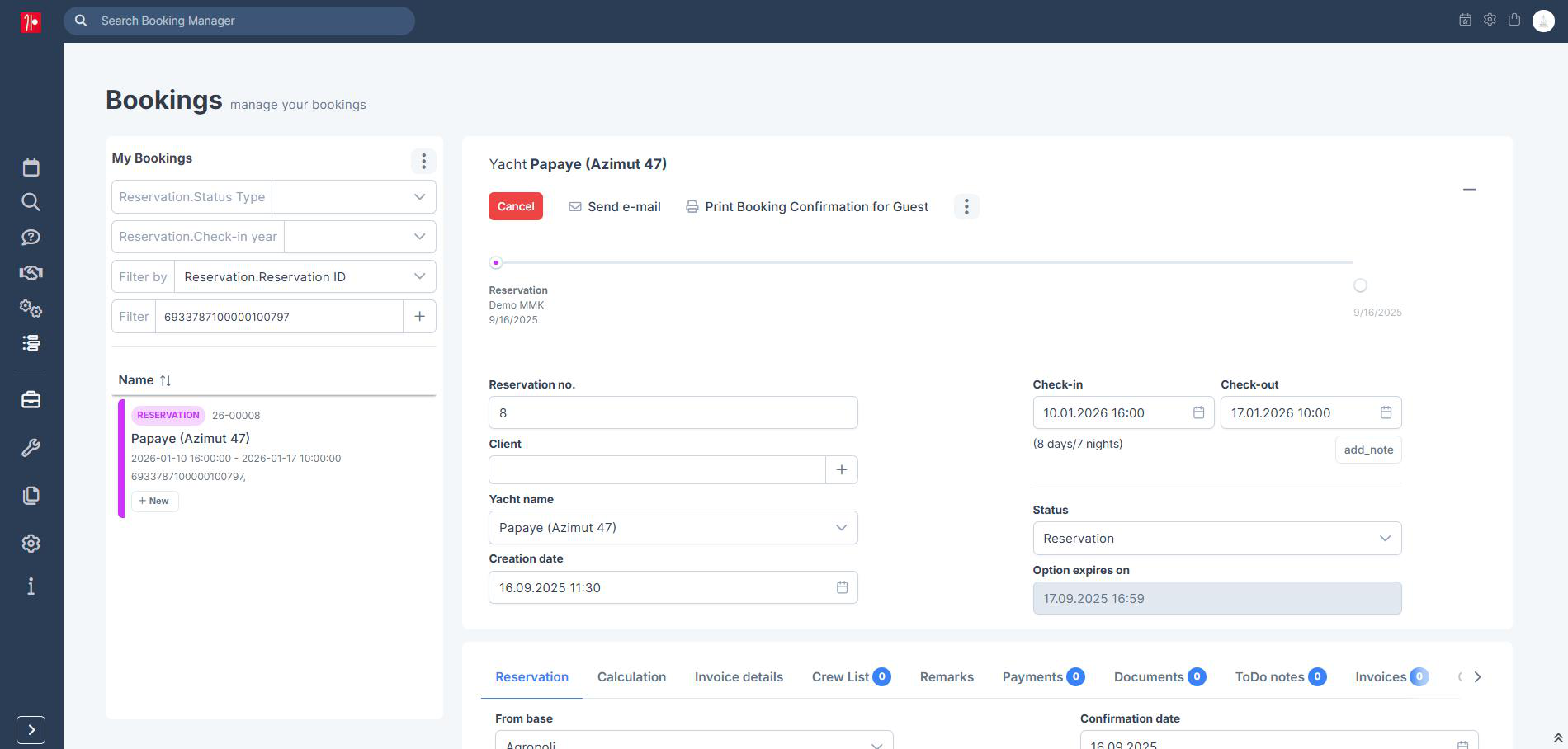Viewport: 1568px width, 749px height.
Task: Click the scroll-to-top double chevron
Action: click(x=1558, y=738)
